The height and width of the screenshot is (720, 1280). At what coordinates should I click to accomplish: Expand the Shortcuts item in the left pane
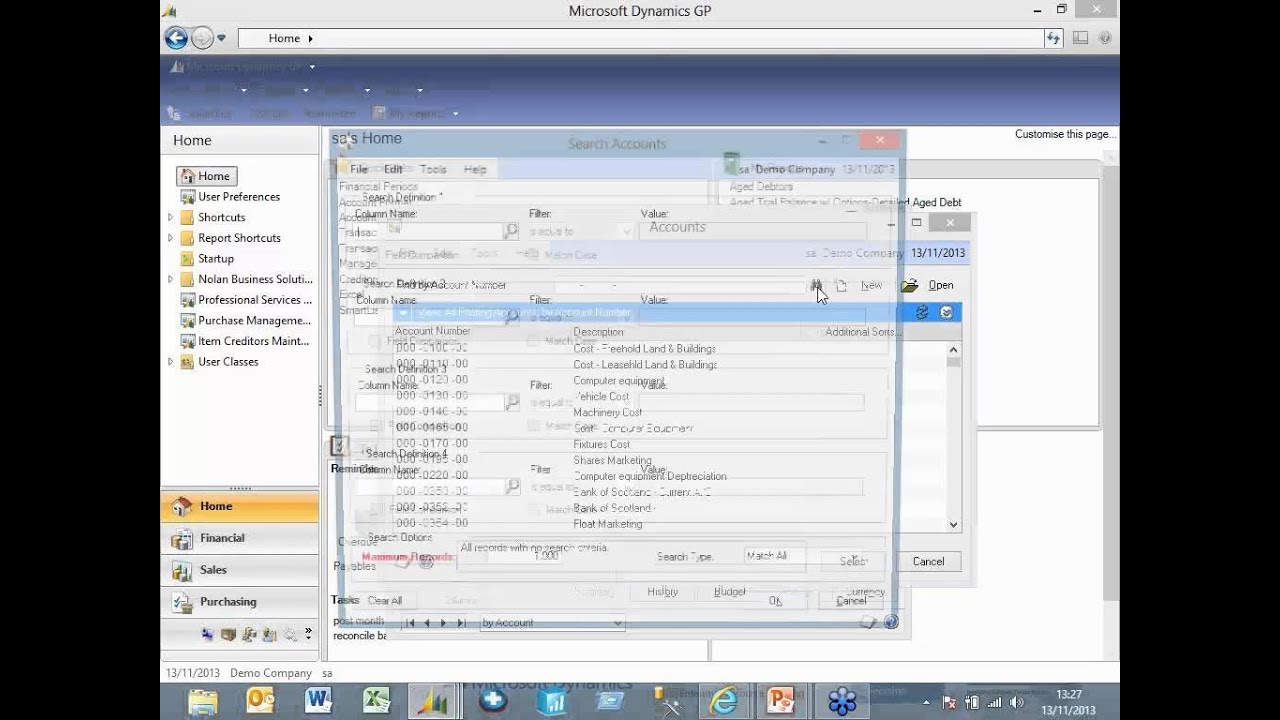pos(173,217)
